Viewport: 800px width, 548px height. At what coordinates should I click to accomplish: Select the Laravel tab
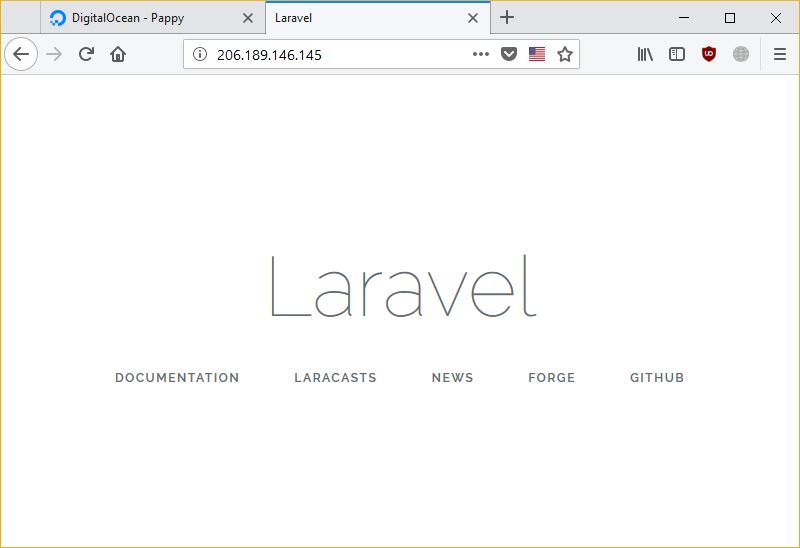(378, 18)
